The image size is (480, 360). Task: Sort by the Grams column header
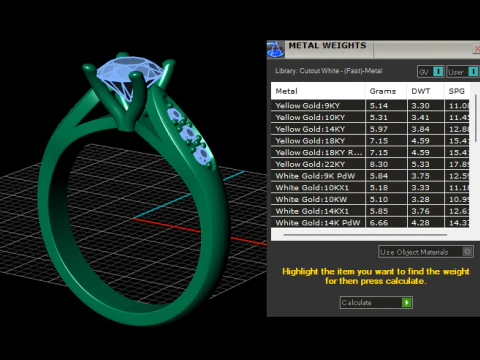click(x=386, y=91)
